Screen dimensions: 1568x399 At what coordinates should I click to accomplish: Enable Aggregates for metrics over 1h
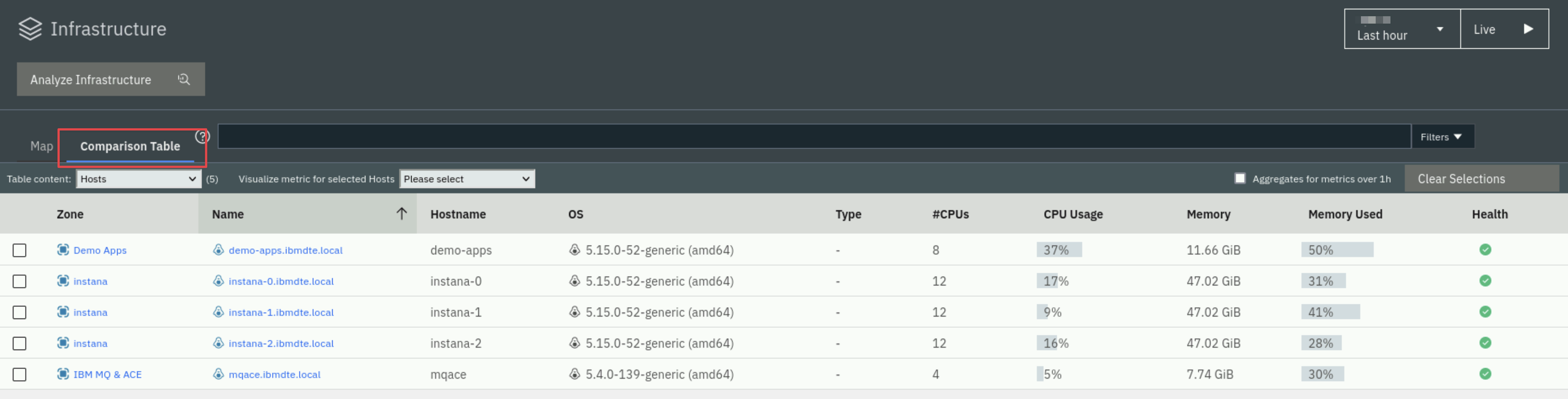1240,178
